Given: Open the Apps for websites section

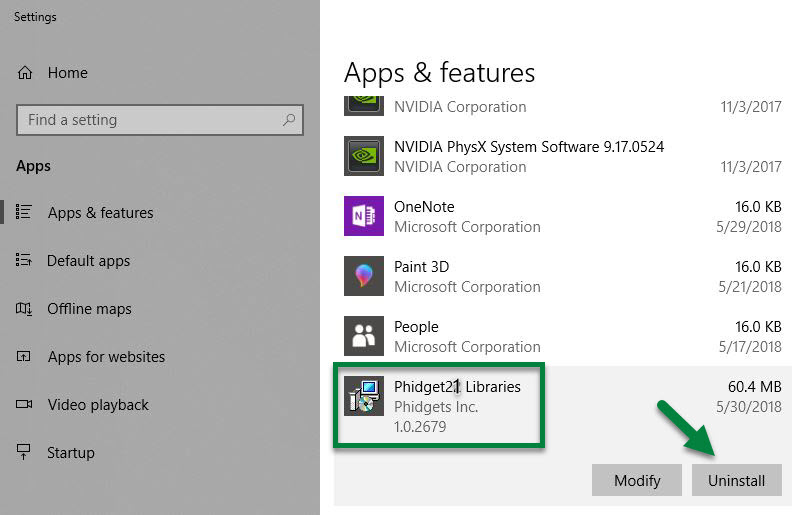Looking at the screenshot, I should pos(106,356).
